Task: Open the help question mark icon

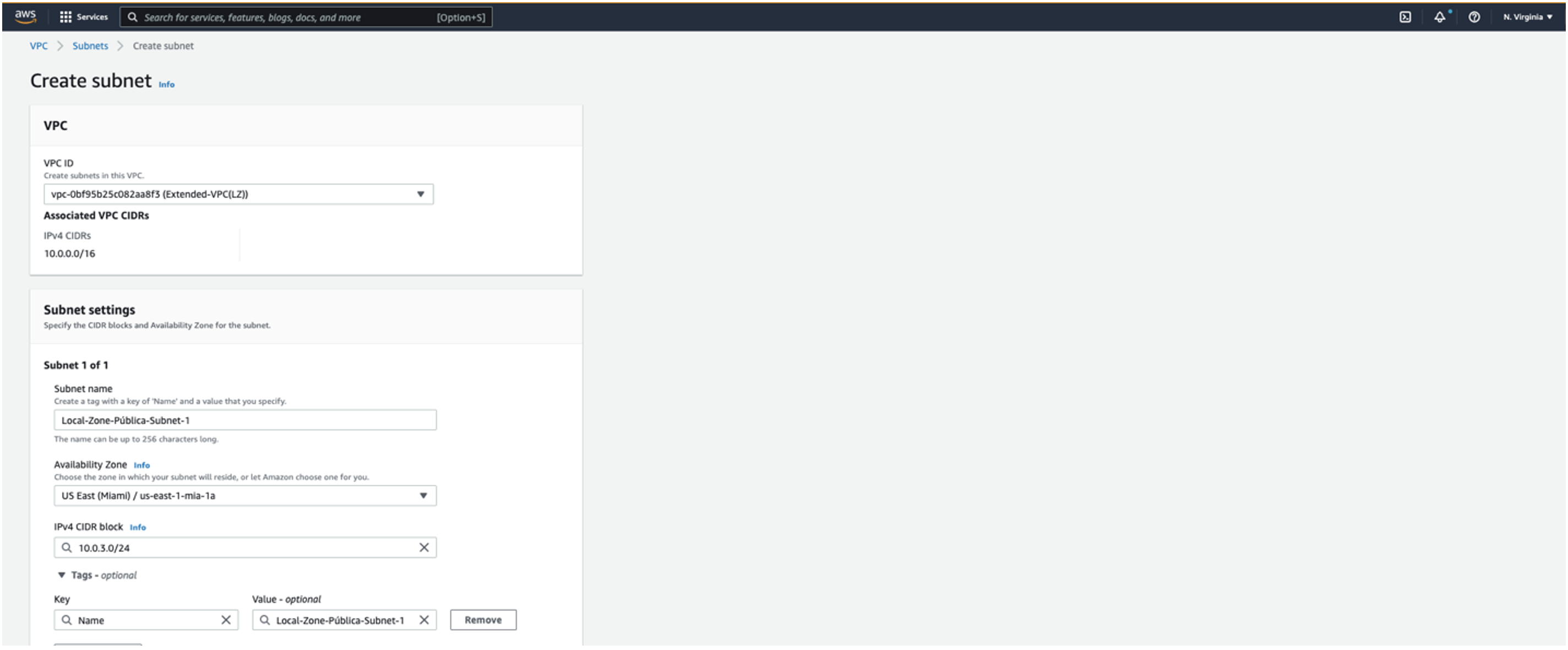Action: click(x=1474, y=17)
